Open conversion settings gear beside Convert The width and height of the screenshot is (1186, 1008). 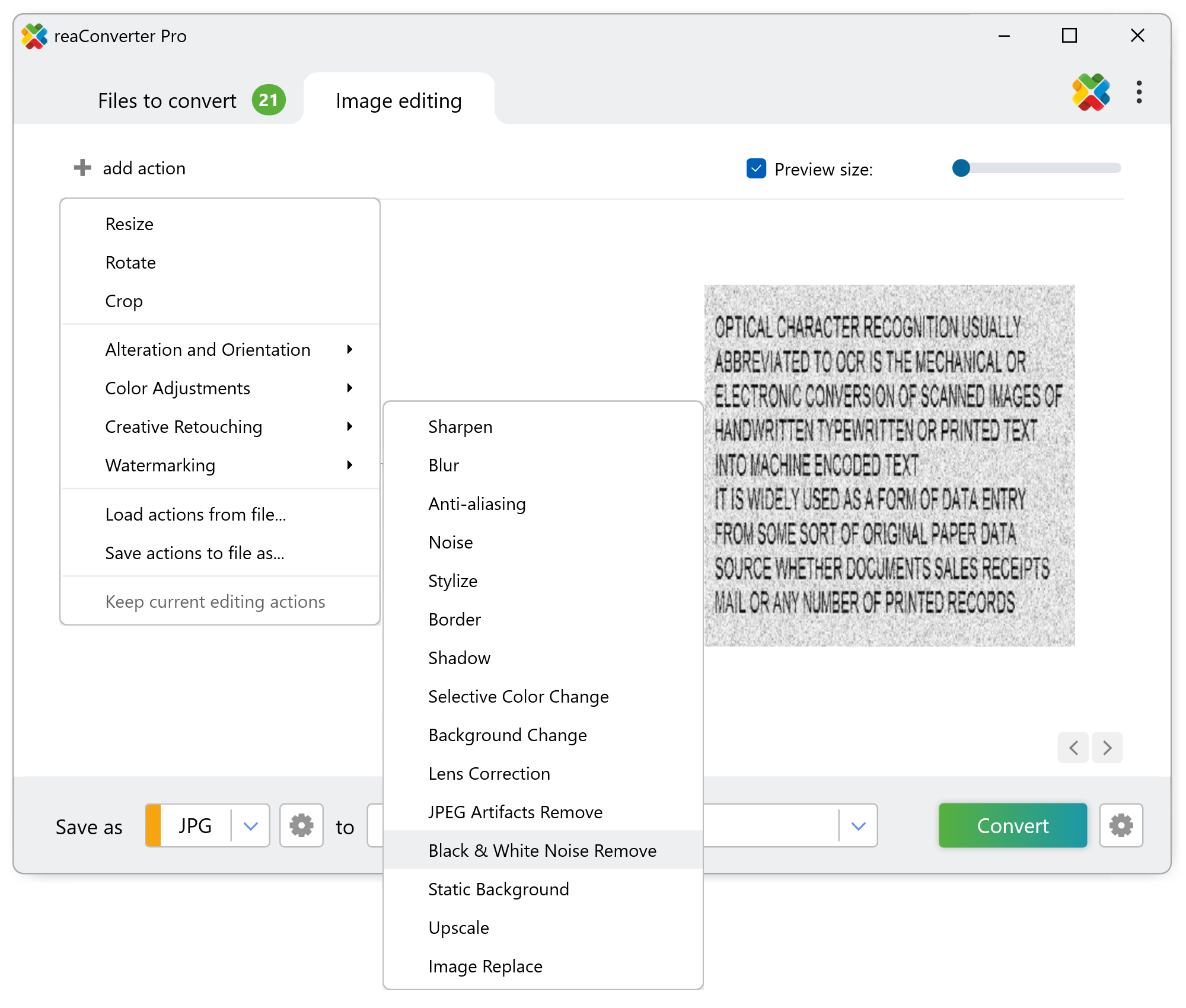(x=1121, y=825)
